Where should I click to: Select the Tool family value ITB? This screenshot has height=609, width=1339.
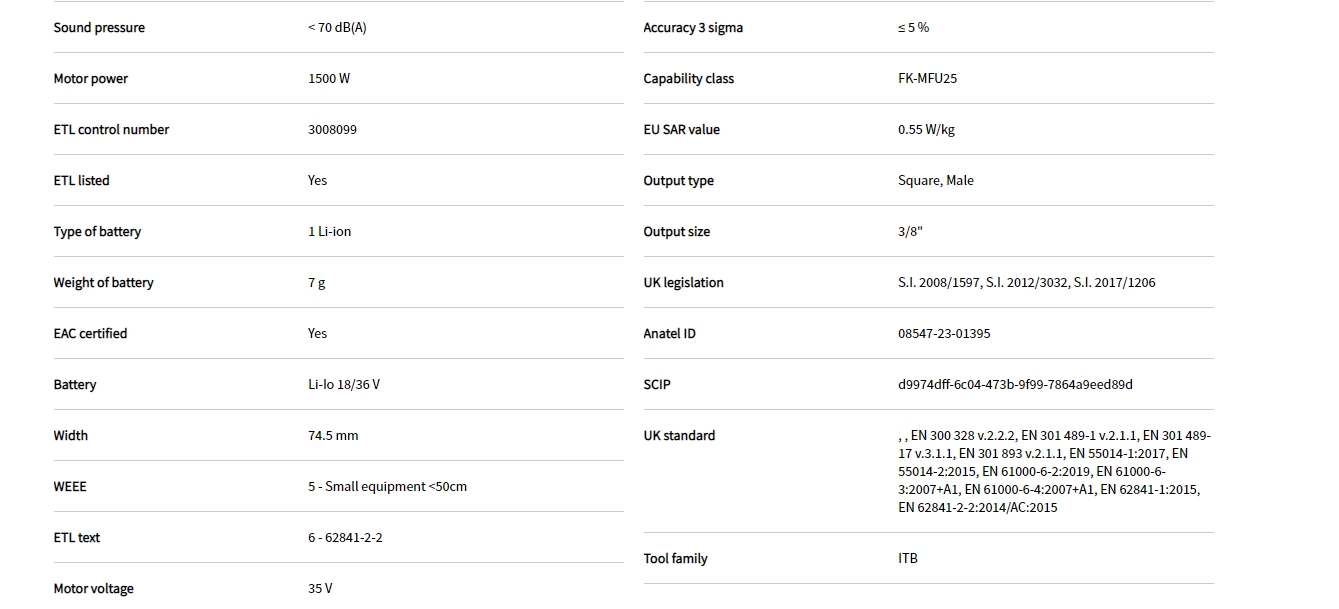click(x=908, y=559)
